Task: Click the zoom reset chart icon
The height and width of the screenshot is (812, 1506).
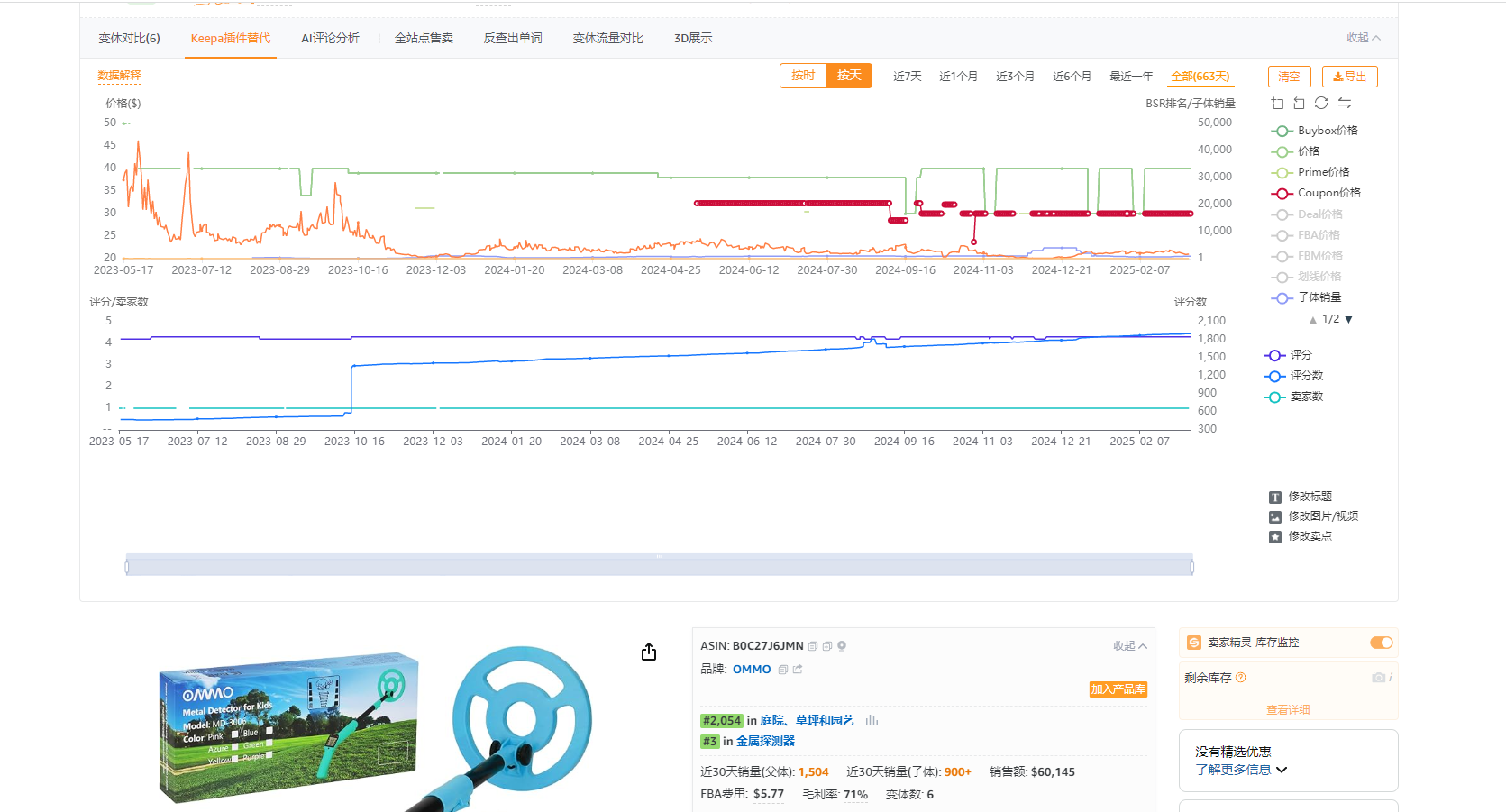Action: point(1299,104)
